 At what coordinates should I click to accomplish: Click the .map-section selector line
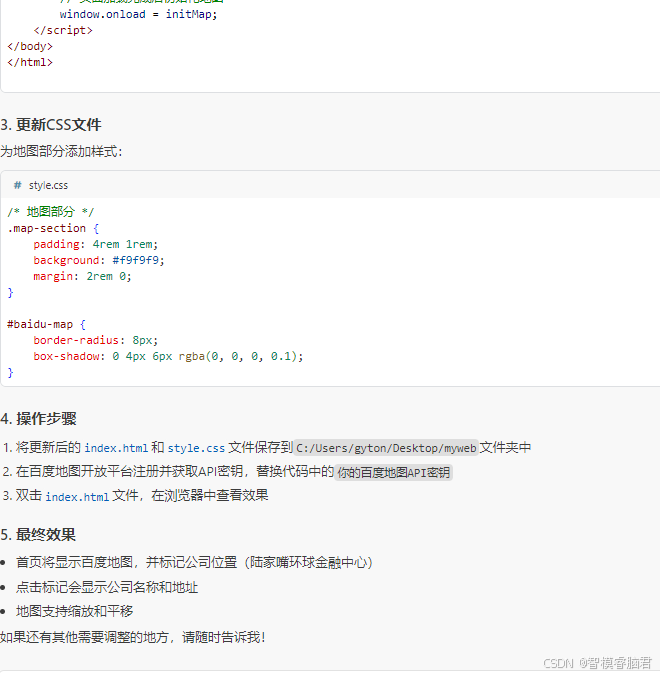tap(53, 228)
